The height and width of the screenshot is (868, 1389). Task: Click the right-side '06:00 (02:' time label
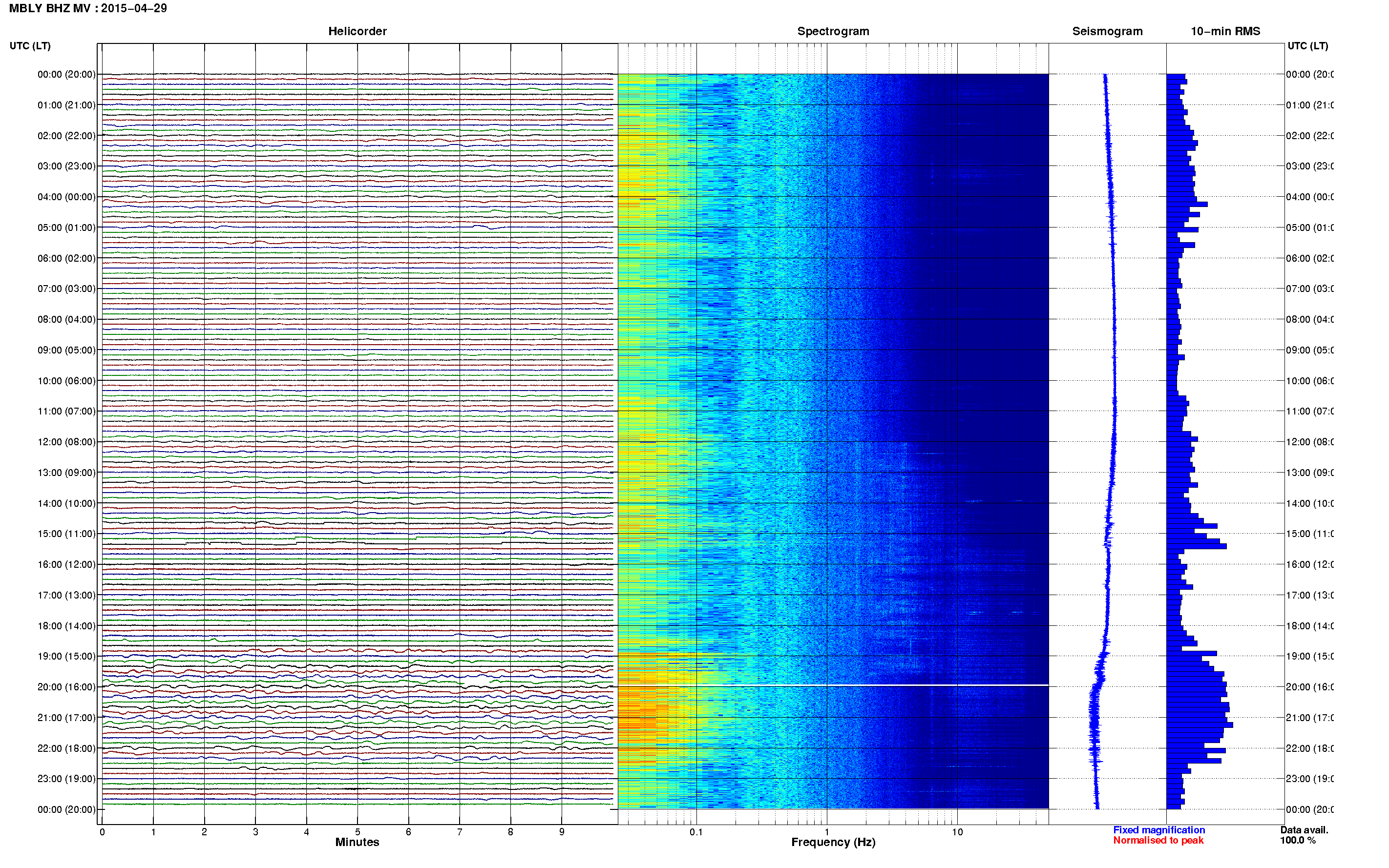tap(1310, 258)
